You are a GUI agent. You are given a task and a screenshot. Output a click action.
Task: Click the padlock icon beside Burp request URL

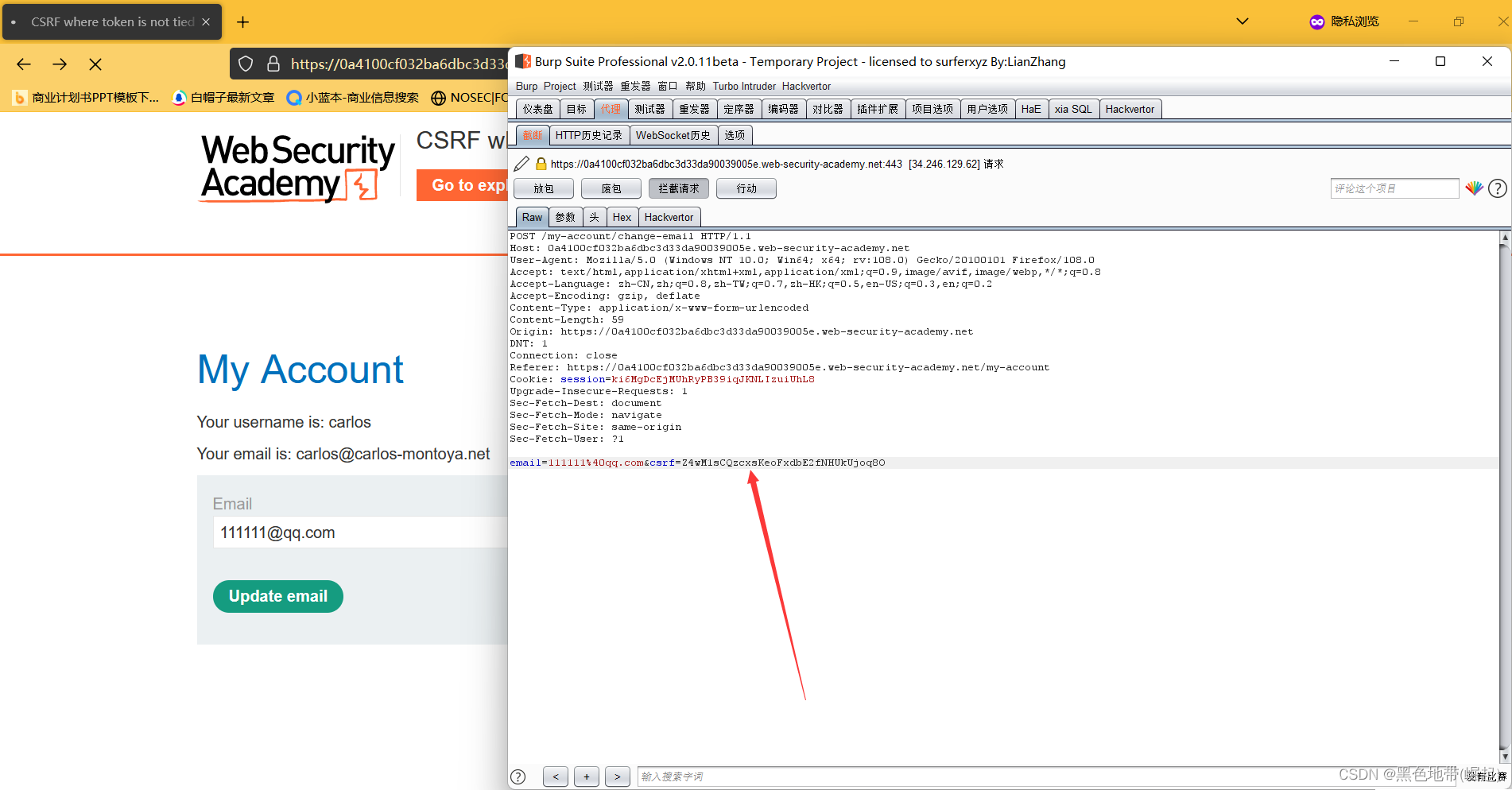541,164
